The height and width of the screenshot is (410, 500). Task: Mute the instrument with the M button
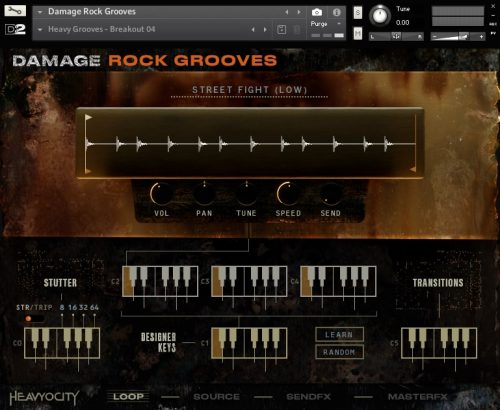358,34
